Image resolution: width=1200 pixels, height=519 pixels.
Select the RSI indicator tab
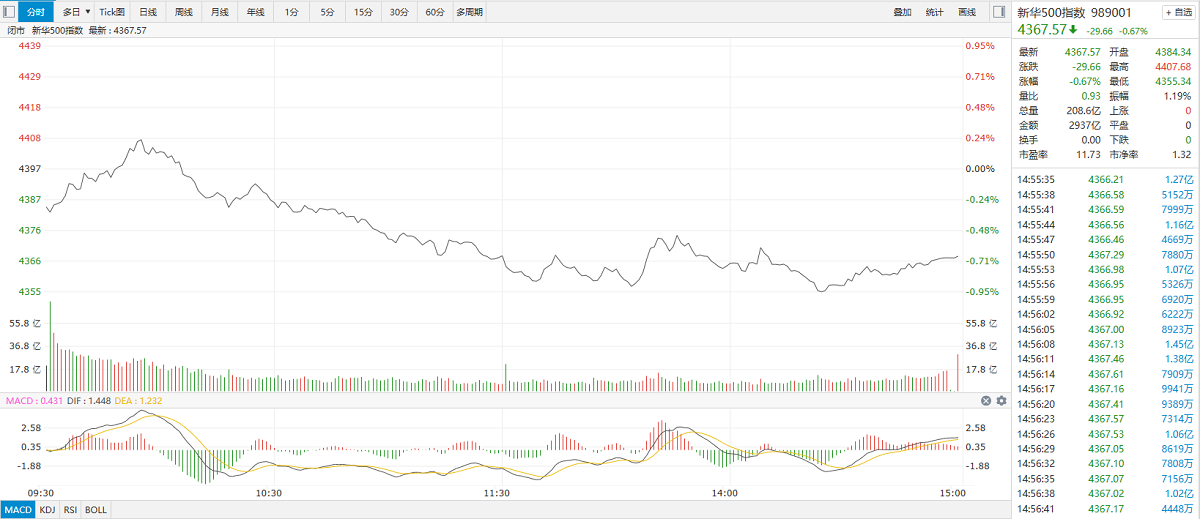coord(70,510)
